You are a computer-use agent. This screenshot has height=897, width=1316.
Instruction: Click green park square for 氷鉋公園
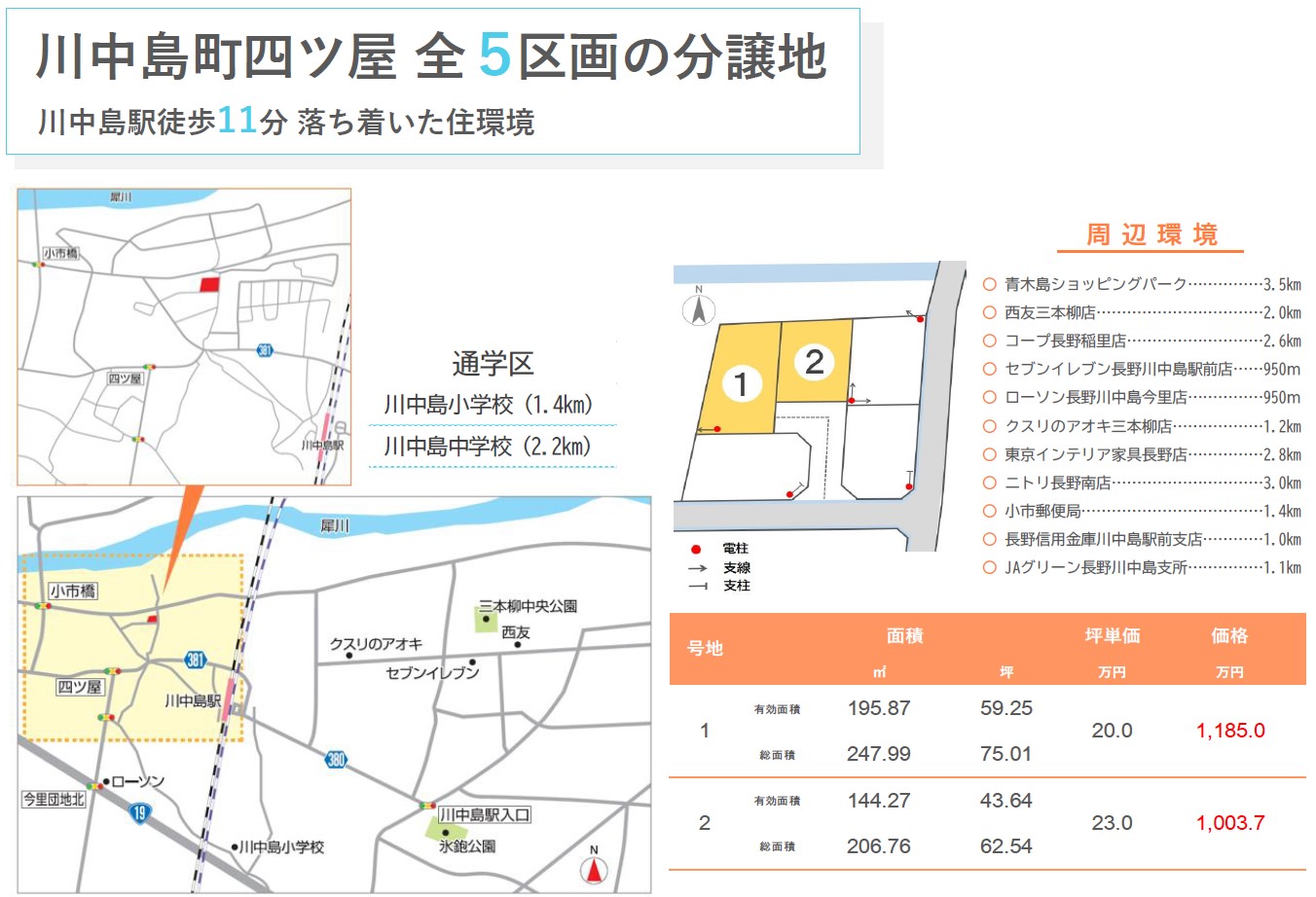444,832
